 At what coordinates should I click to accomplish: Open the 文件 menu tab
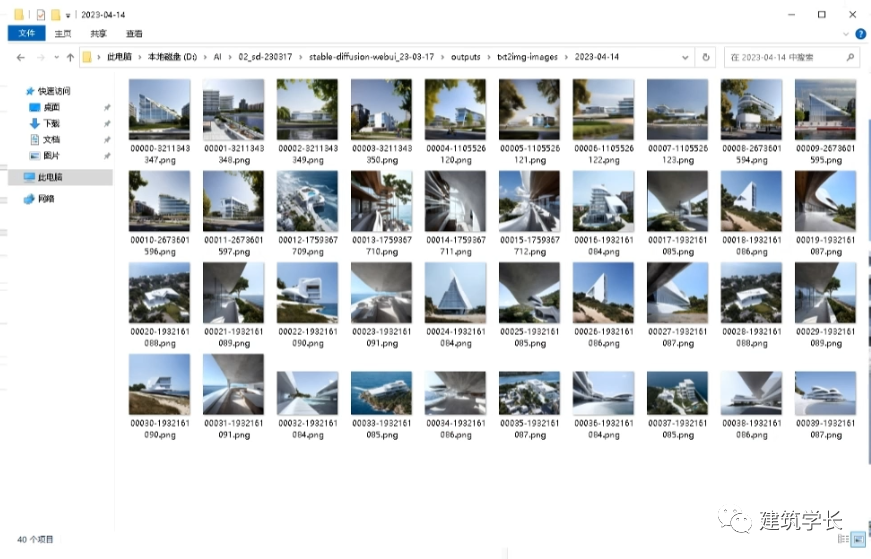click(27, 33)
